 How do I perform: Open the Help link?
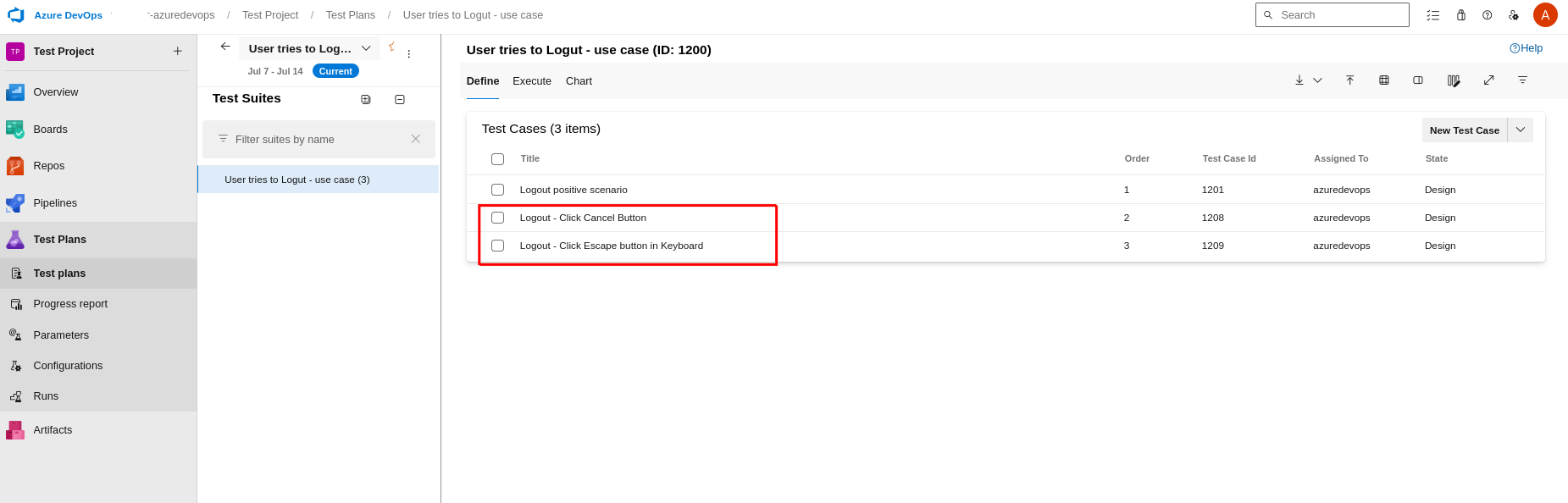(x=1526, y=48)
